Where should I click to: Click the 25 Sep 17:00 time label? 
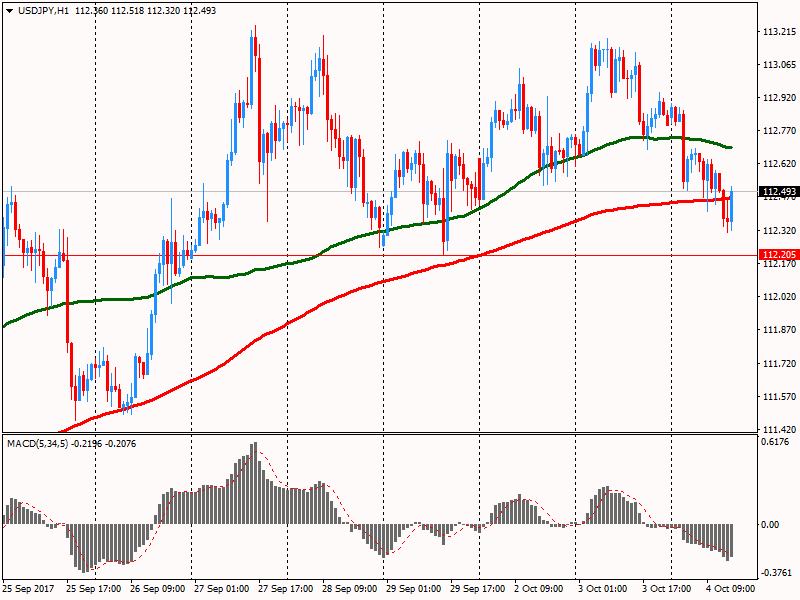(x=93, y=589)
